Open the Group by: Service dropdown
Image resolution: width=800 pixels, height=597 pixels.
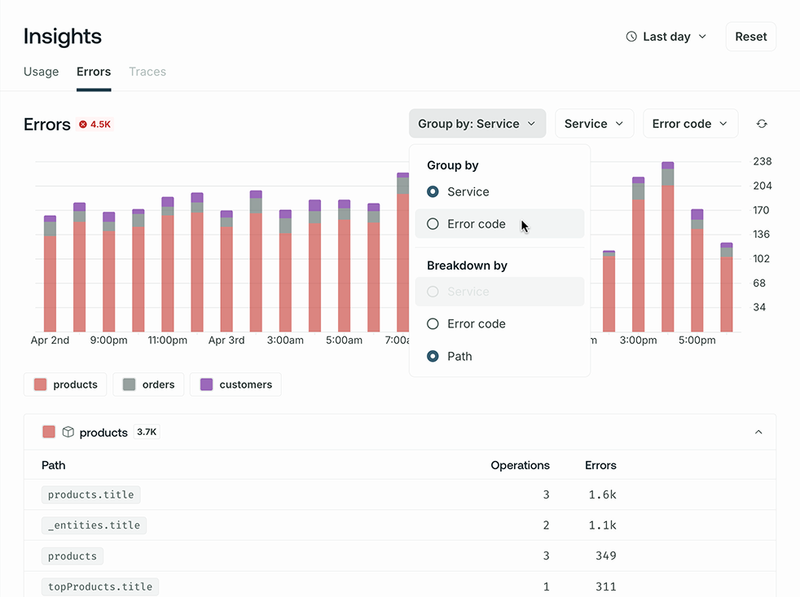point(477,124)
